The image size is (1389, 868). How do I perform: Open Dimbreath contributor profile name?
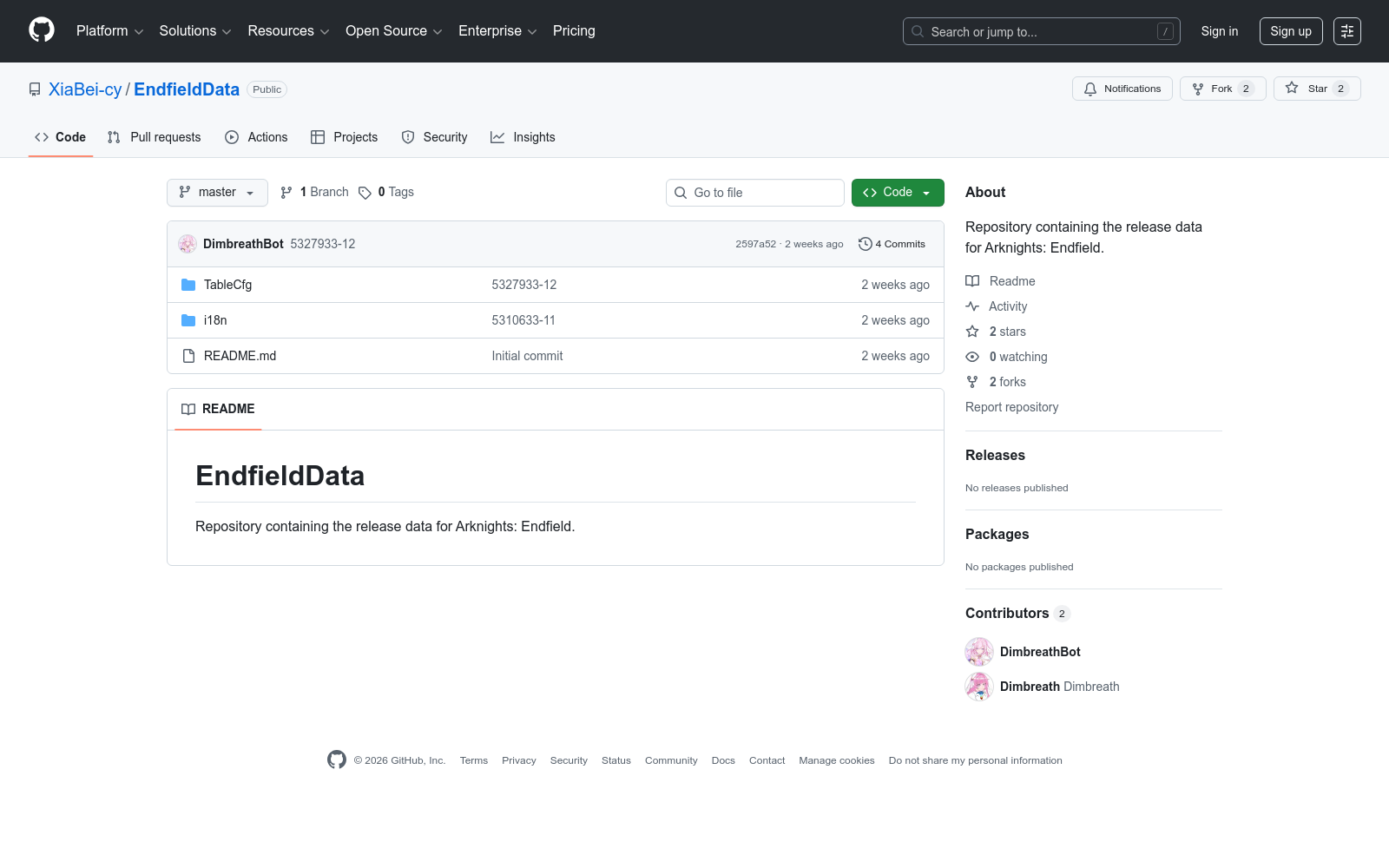[x=1030, y=687]
